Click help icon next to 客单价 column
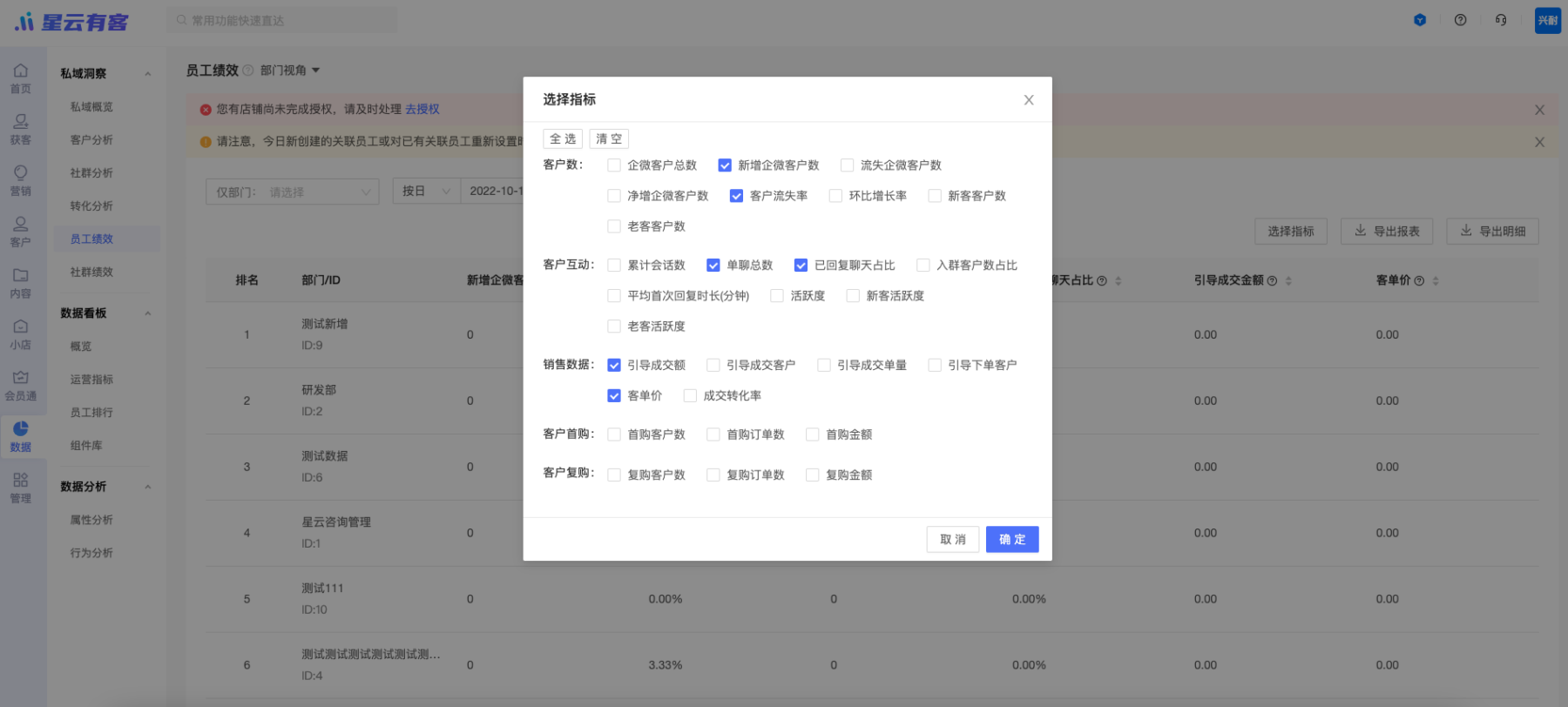This screenshot has width=1568, height=707. pyautogui.click(x=1419, y=280)
